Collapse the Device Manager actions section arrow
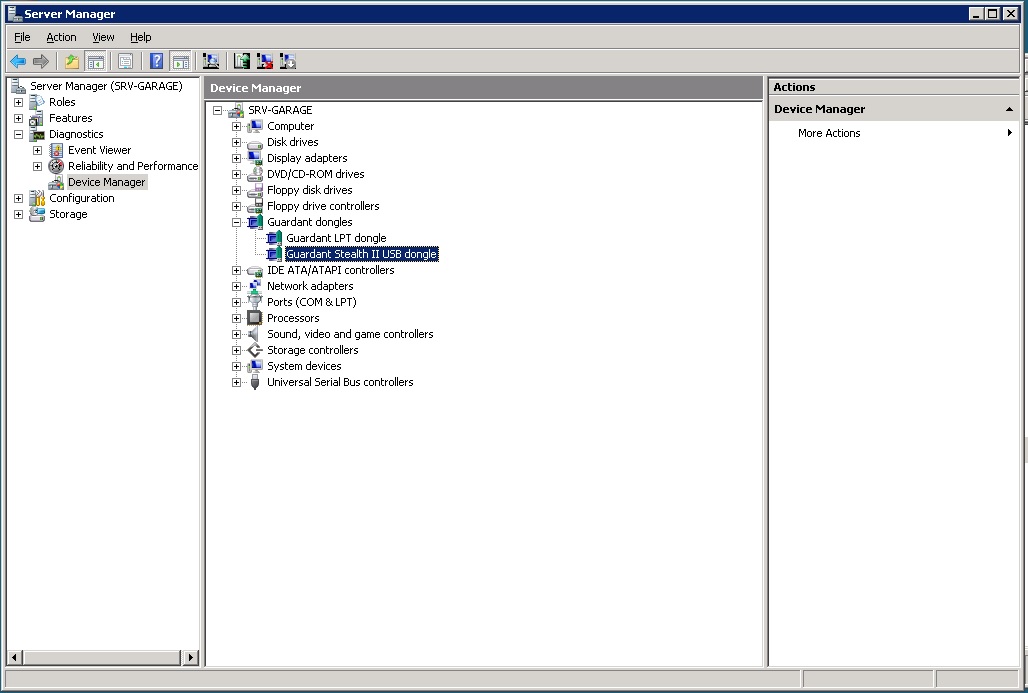The width and height of the screenshot is (1028, 693). (x=1009, y=109)
